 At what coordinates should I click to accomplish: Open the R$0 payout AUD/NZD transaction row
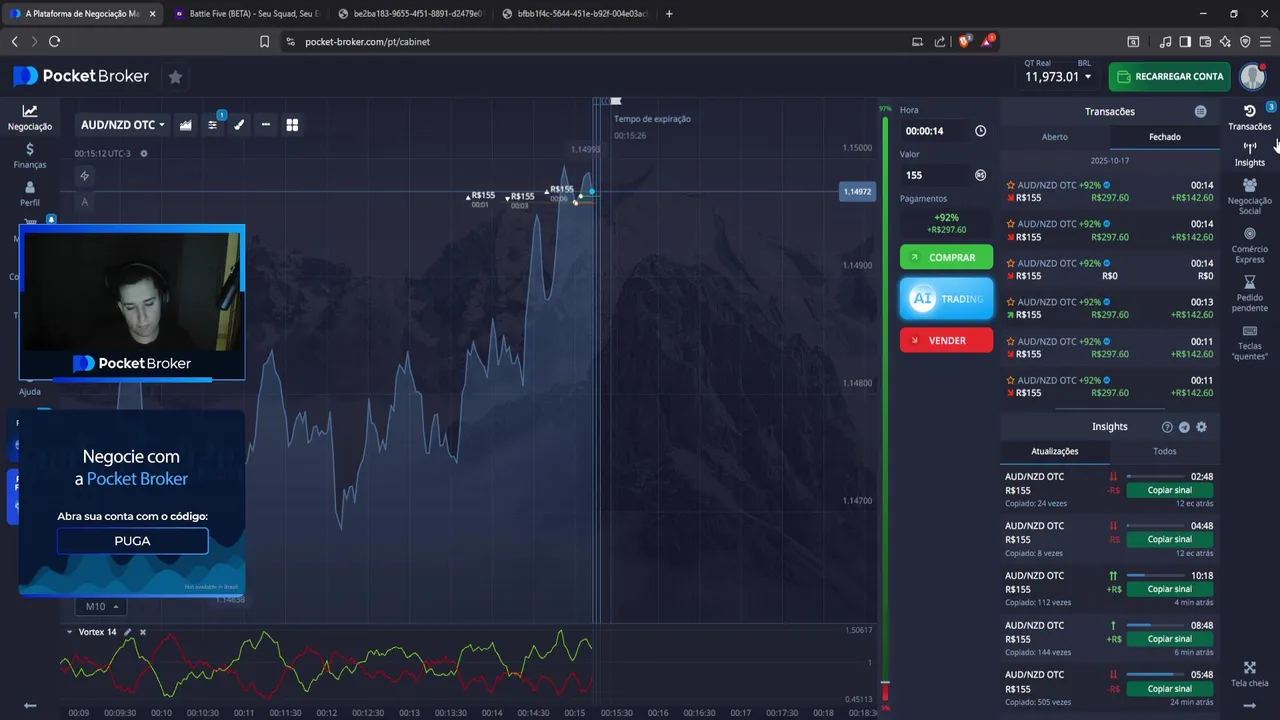[x=1110, y=270]
